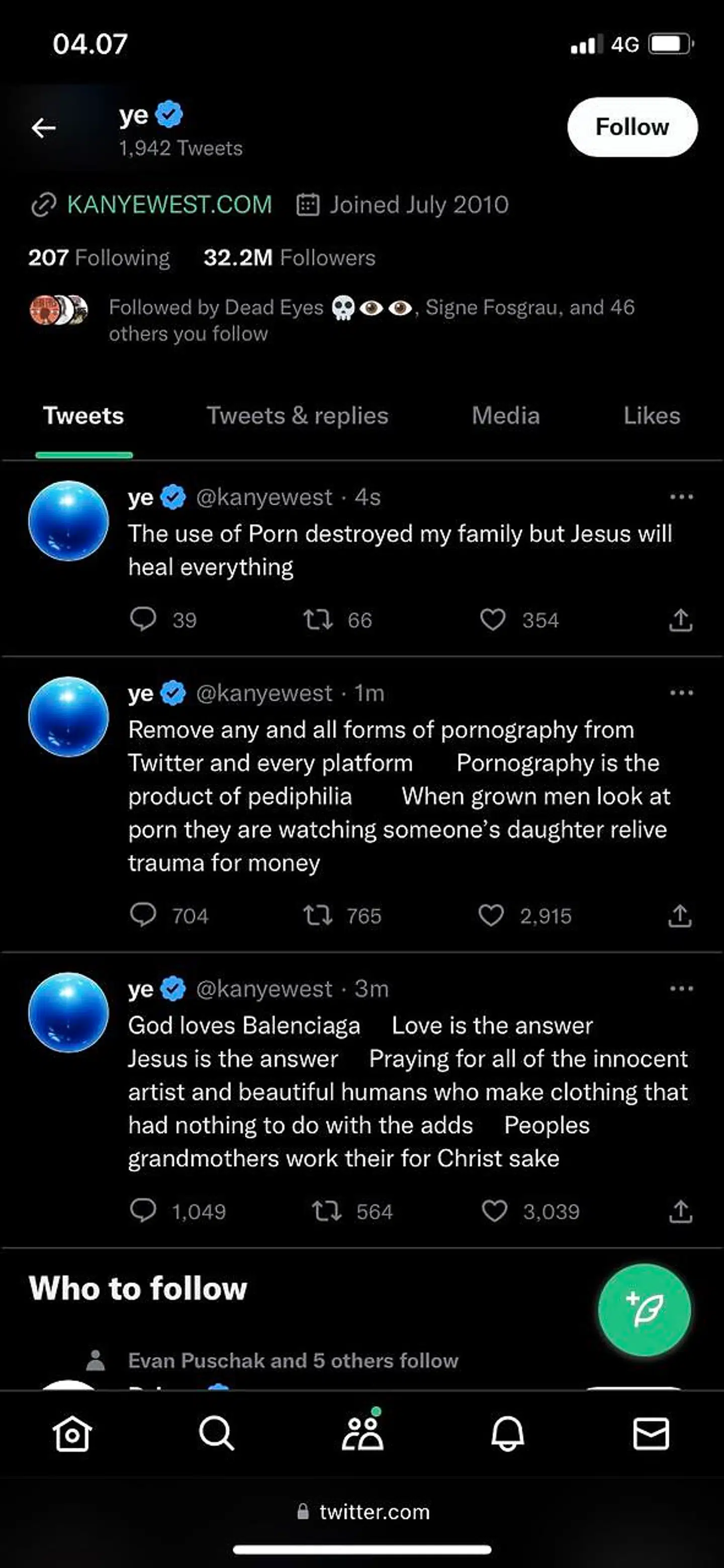Reply to the 'use of Porn' tweet
This screenshot has width=724, height=1568.
click(145, 620)
